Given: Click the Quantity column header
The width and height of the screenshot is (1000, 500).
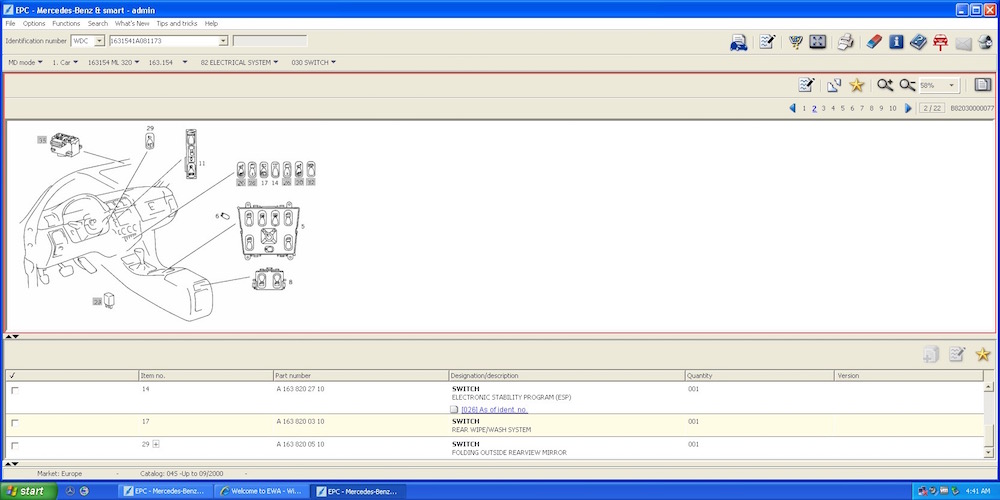Looking at the screenshot, I should 760,376.
